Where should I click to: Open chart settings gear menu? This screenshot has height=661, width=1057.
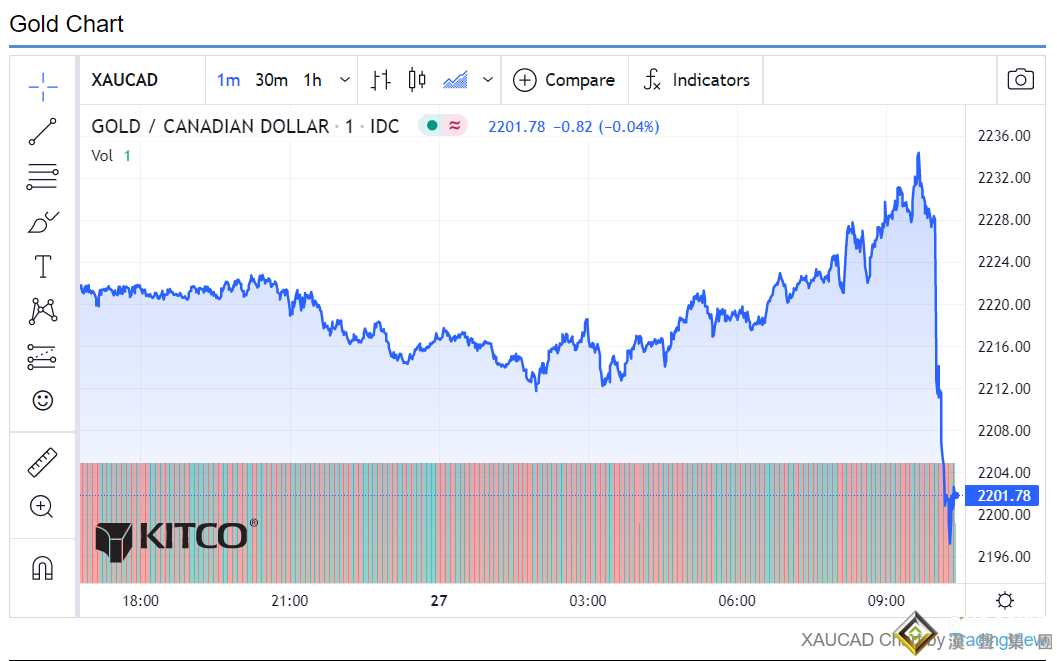tap(1005, 600)
